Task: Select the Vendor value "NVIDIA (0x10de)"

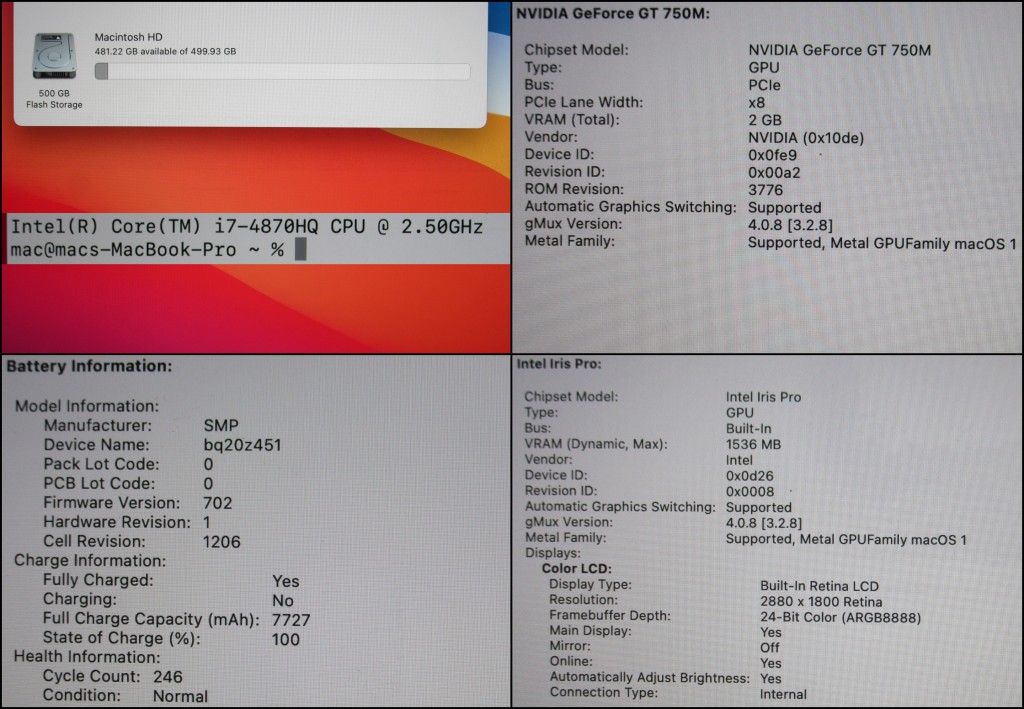Action: (x=806, y=138)
